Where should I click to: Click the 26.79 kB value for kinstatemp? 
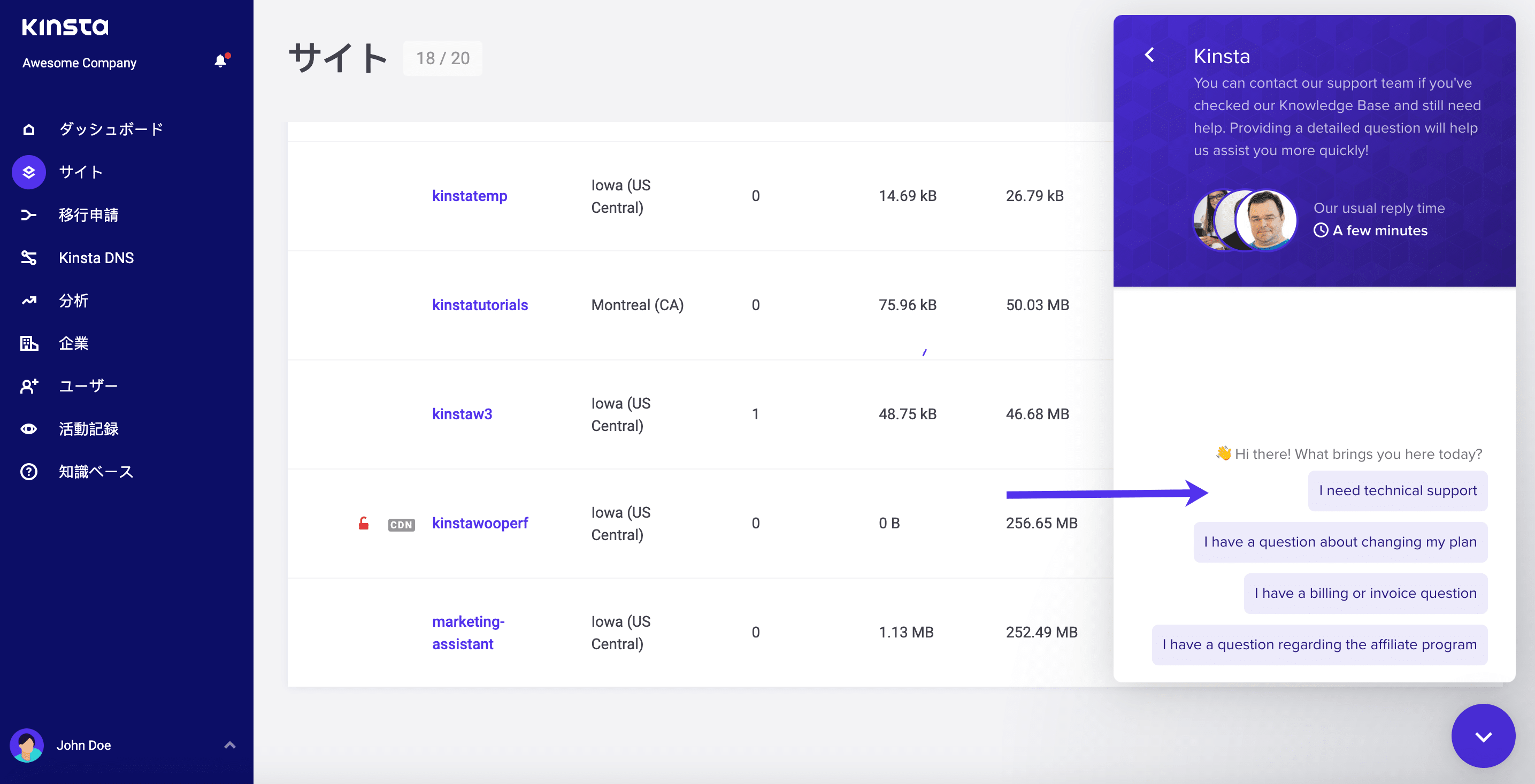coord(1034,196)
